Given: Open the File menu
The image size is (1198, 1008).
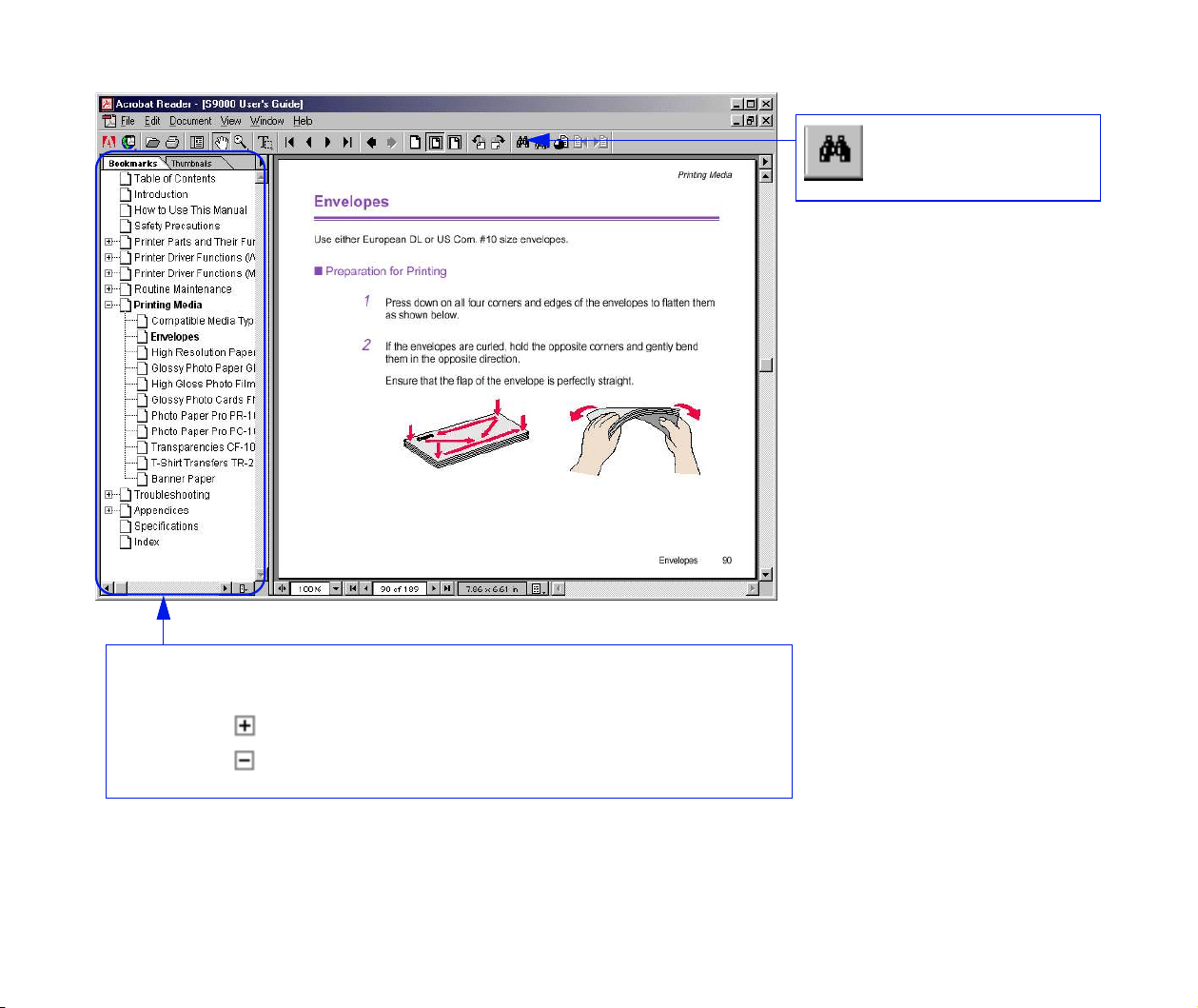Looking at the screenshot, I should click(x=128, y=122).
